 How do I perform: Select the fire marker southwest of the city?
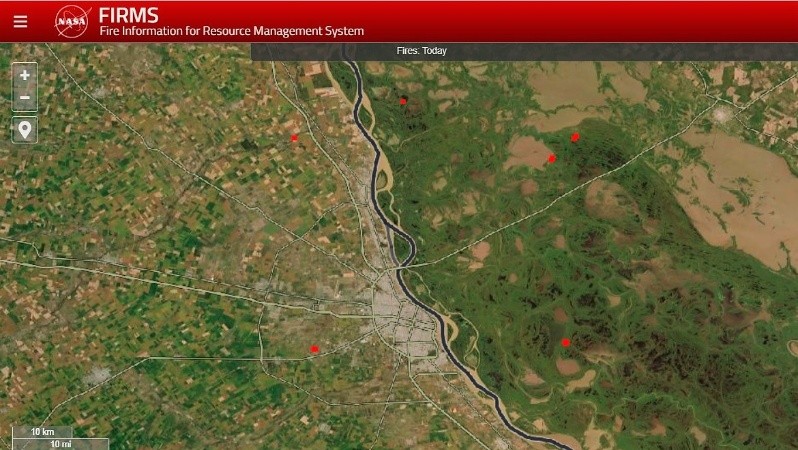pos(314,349)
